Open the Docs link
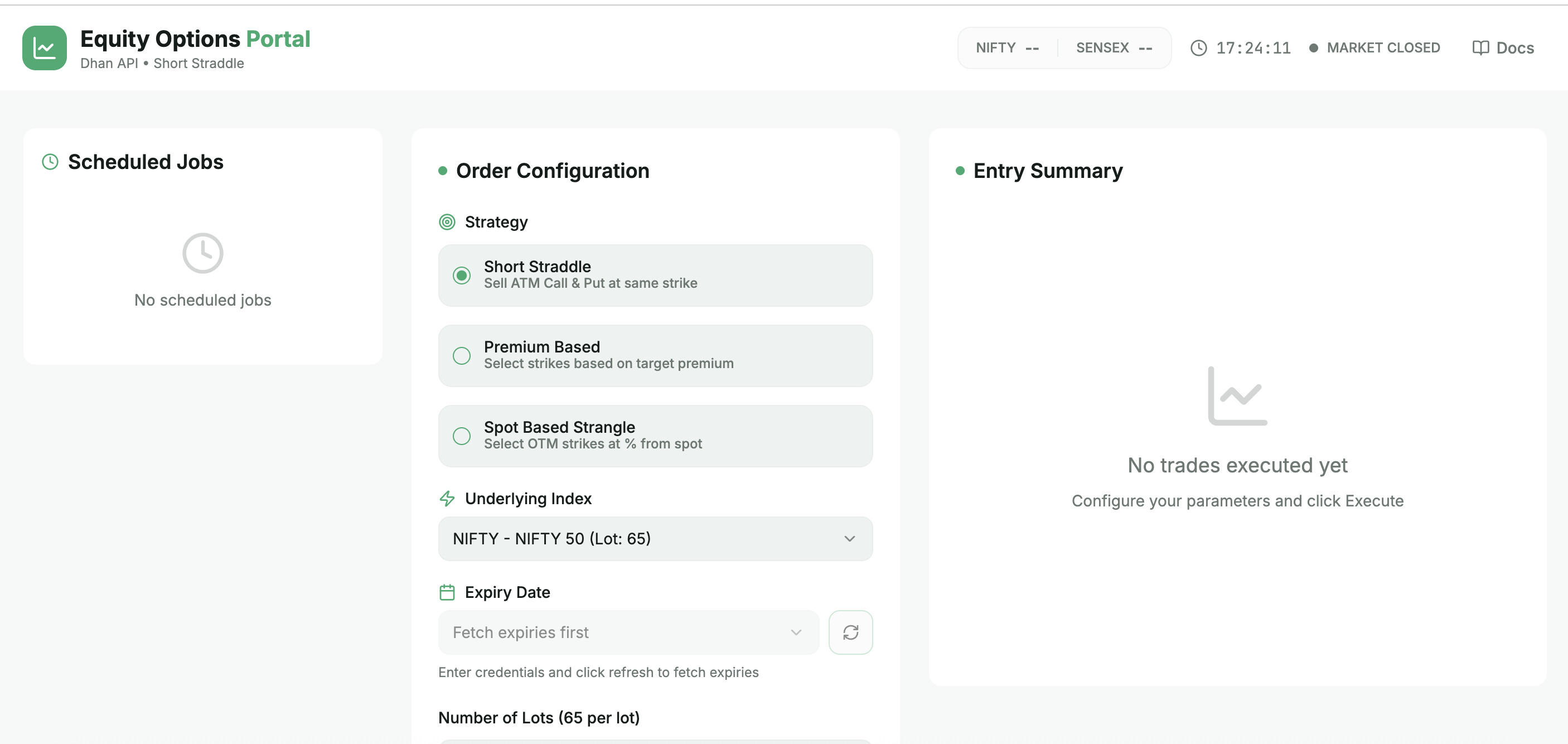 click(x=1514, y=48)
